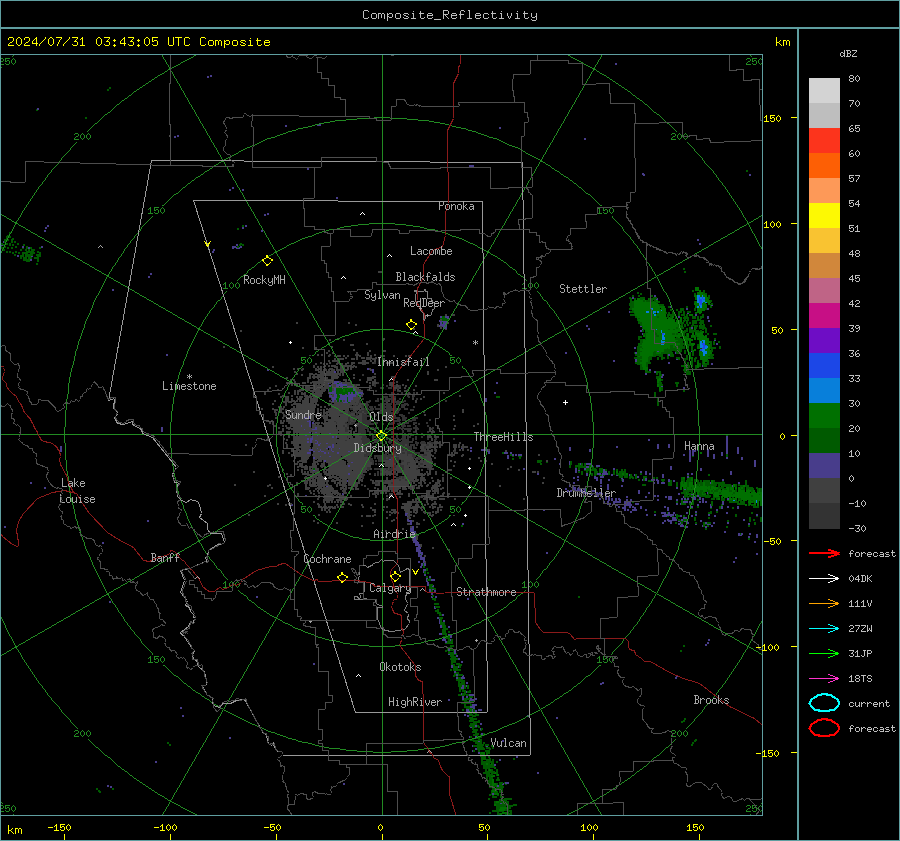This screenshot has width=900, height=841.
Task: Click yellow diamond marker below Cochrane
Action: [x=343, y=577]
